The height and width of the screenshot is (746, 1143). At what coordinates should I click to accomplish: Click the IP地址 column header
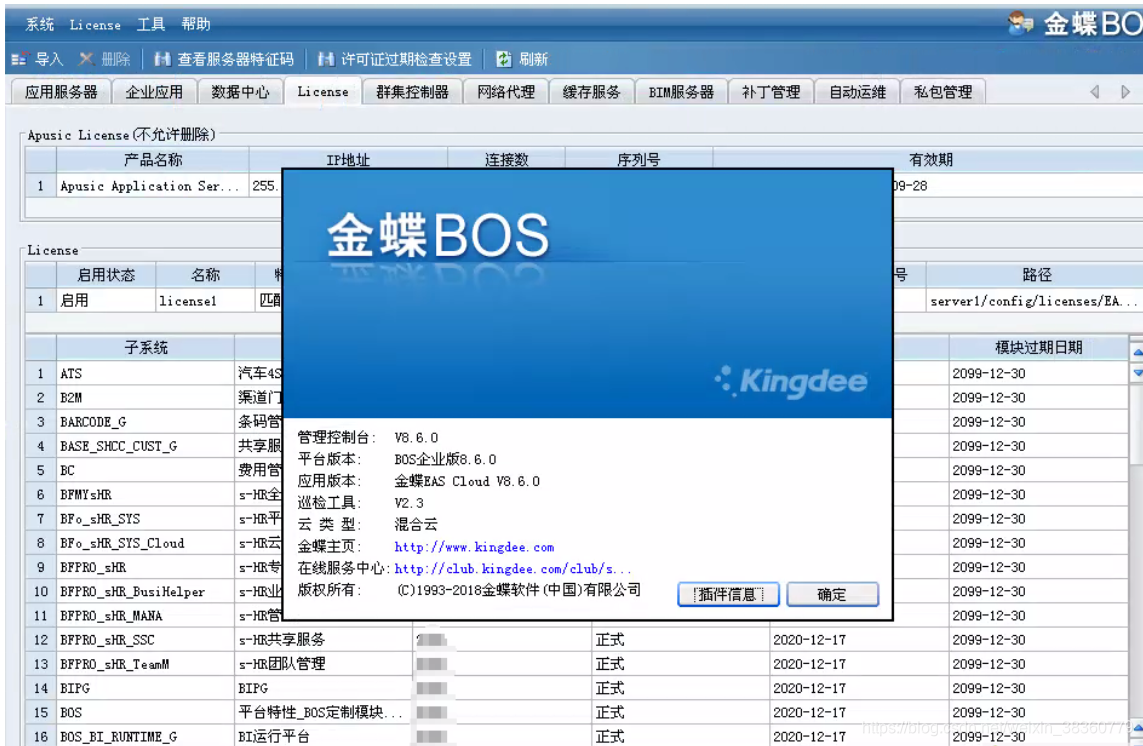[348, 160]
